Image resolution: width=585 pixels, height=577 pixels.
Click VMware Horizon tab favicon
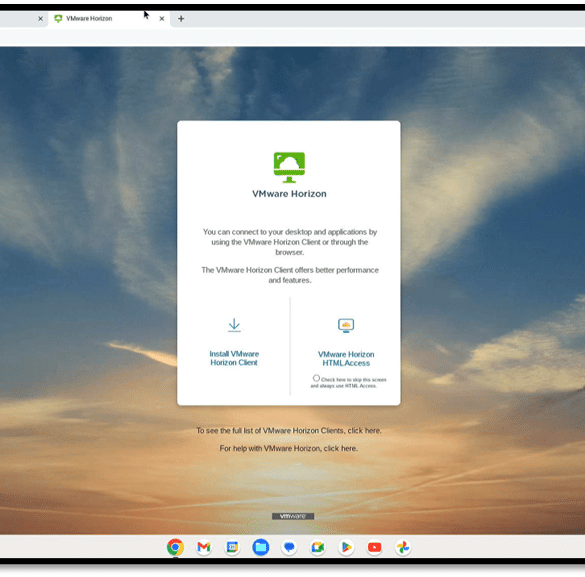58,19
